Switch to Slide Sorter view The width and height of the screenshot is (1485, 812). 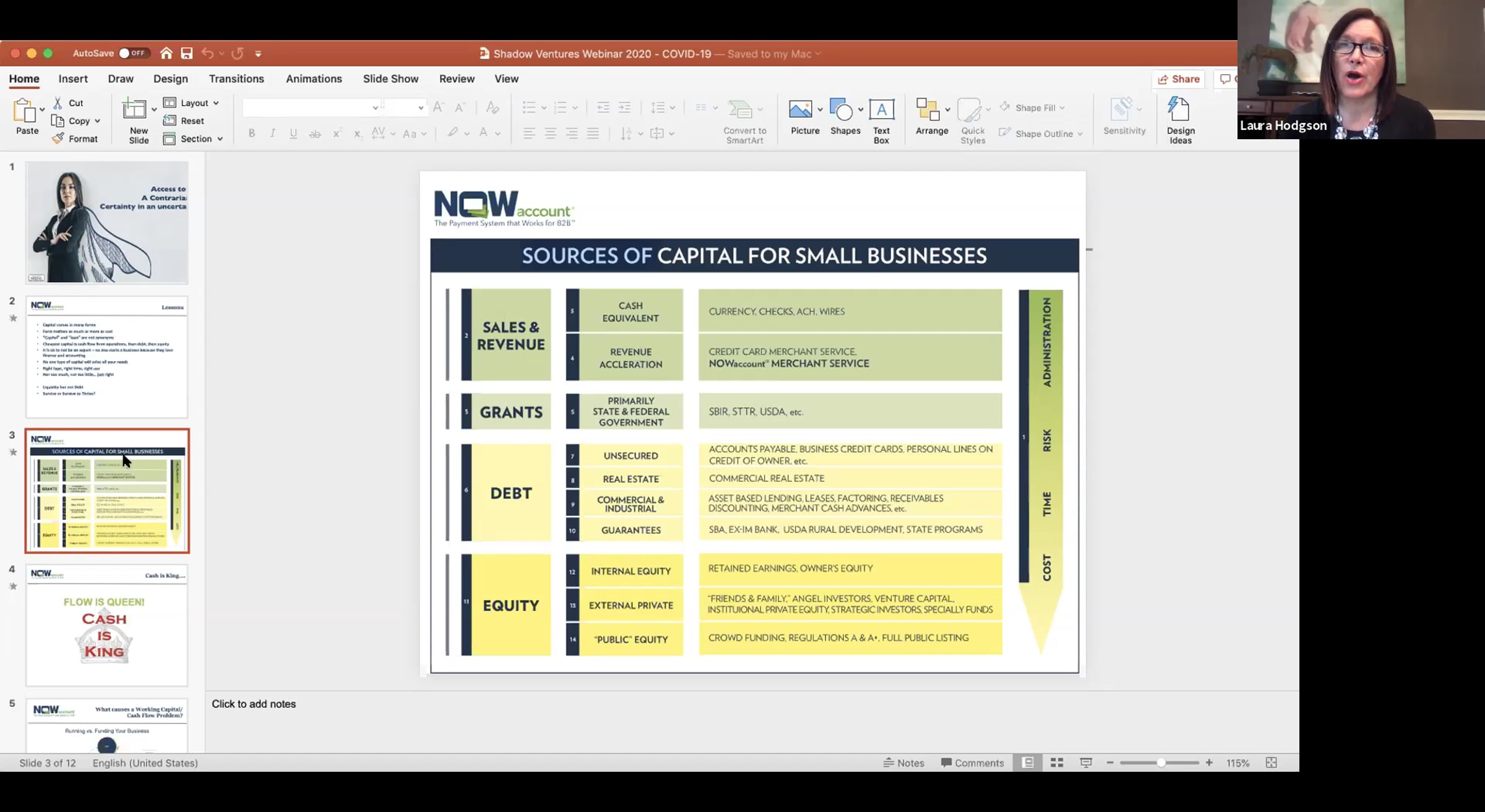(1057, 763)
